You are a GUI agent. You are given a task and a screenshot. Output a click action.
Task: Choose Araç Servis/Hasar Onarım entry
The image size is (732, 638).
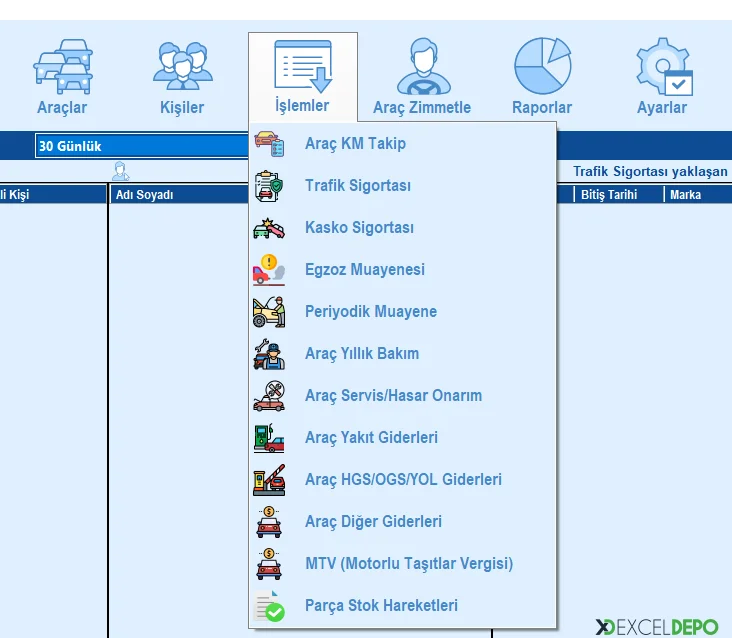pos(393,396)
